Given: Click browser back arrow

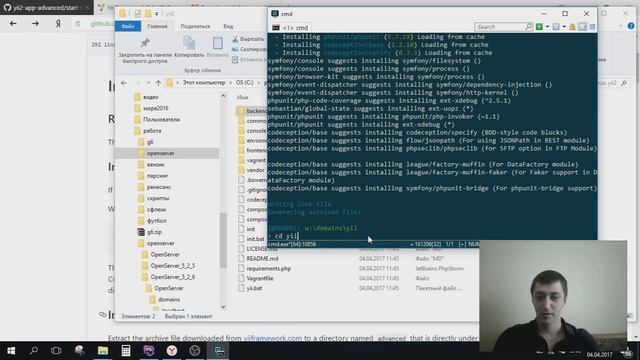Looking at the screenshot, I should [x=13, y=24].
